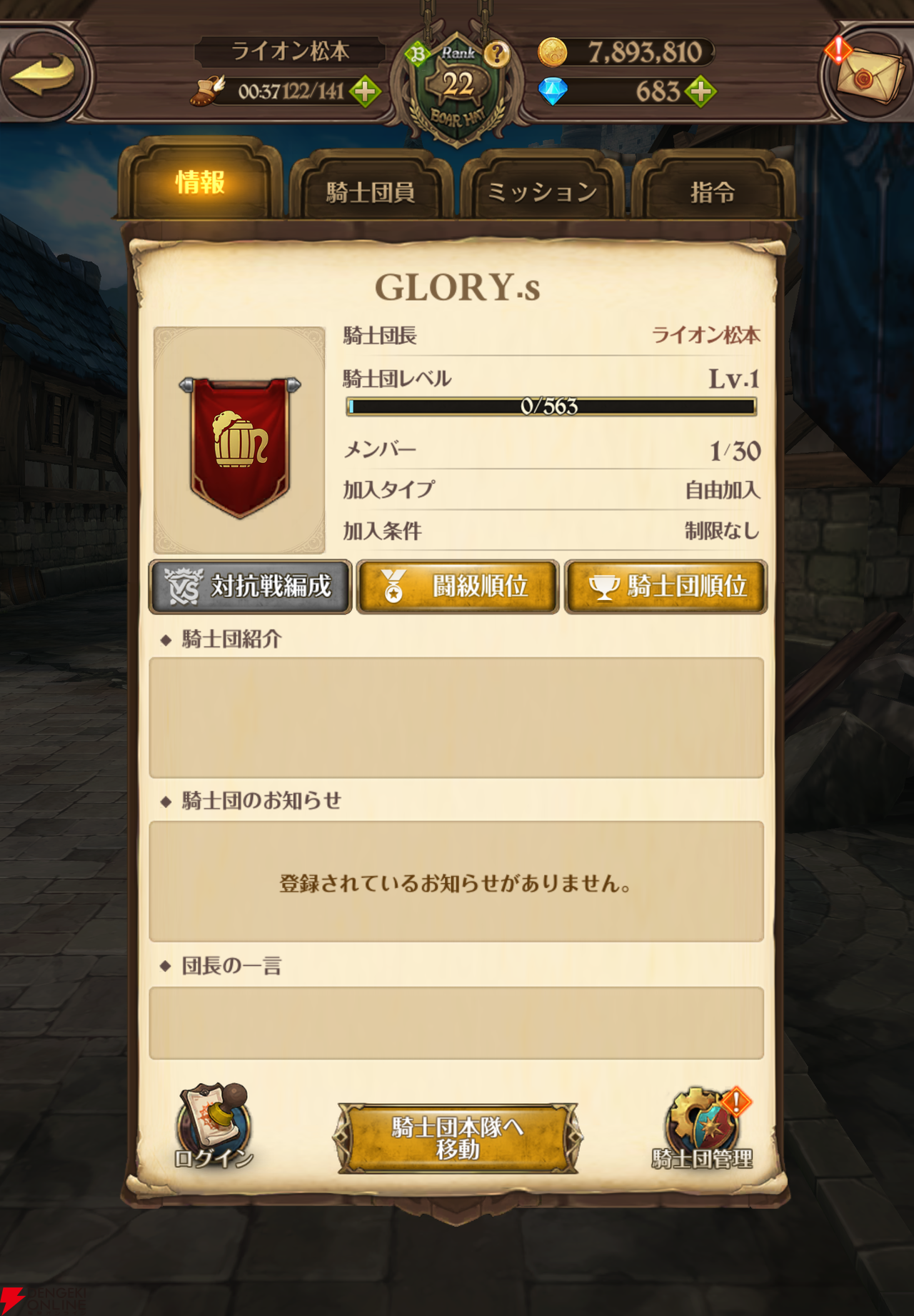Viewport: 914px width, 1316px height.
Task: Tap 騎士団本隊へ移動 button
Action: click(458, 1138)
